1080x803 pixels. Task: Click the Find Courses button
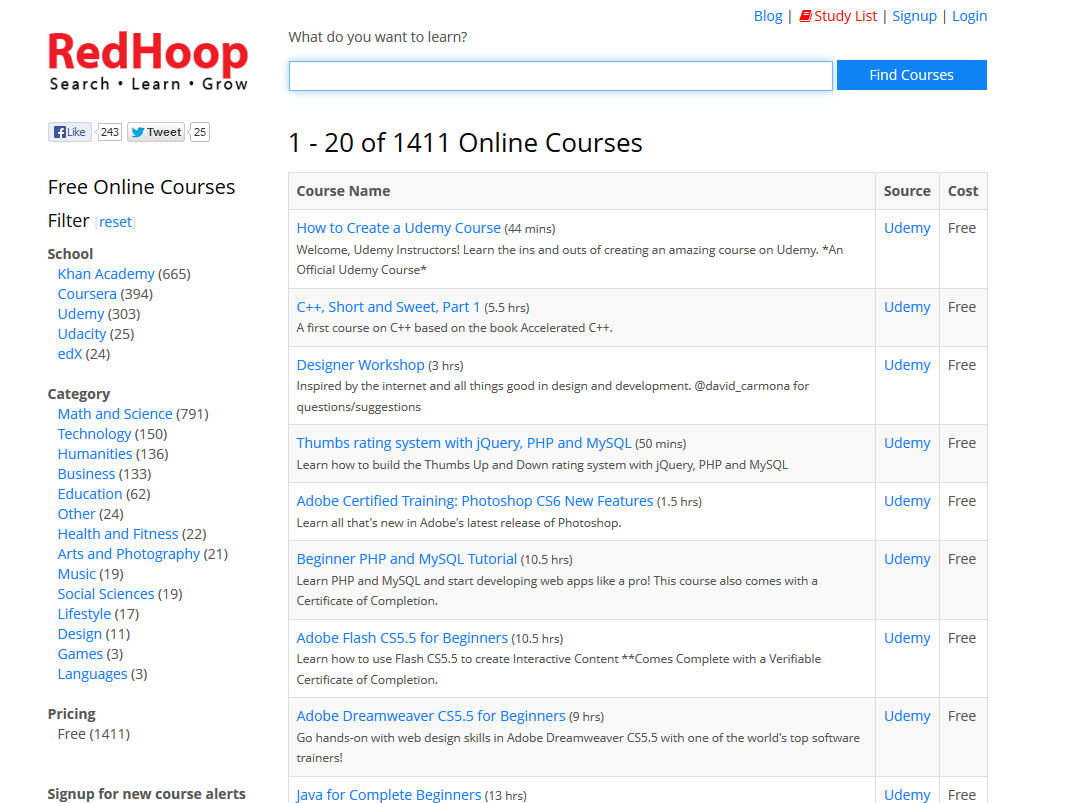[x=911, y=75]
